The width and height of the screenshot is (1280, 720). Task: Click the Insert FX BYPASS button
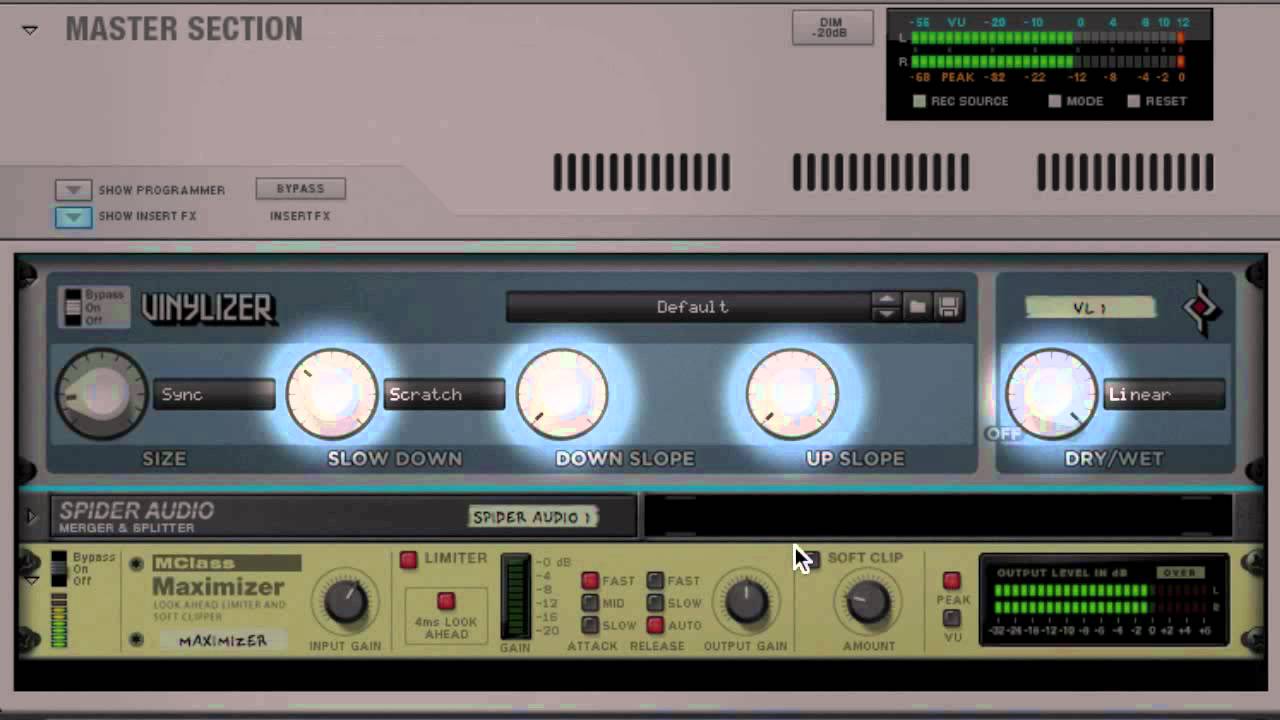pos(300,188)
